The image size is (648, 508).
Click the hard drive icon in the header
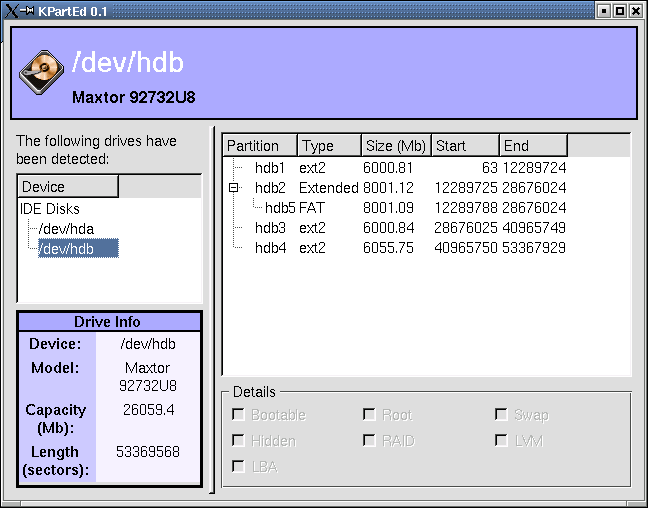tap(41, 72)
